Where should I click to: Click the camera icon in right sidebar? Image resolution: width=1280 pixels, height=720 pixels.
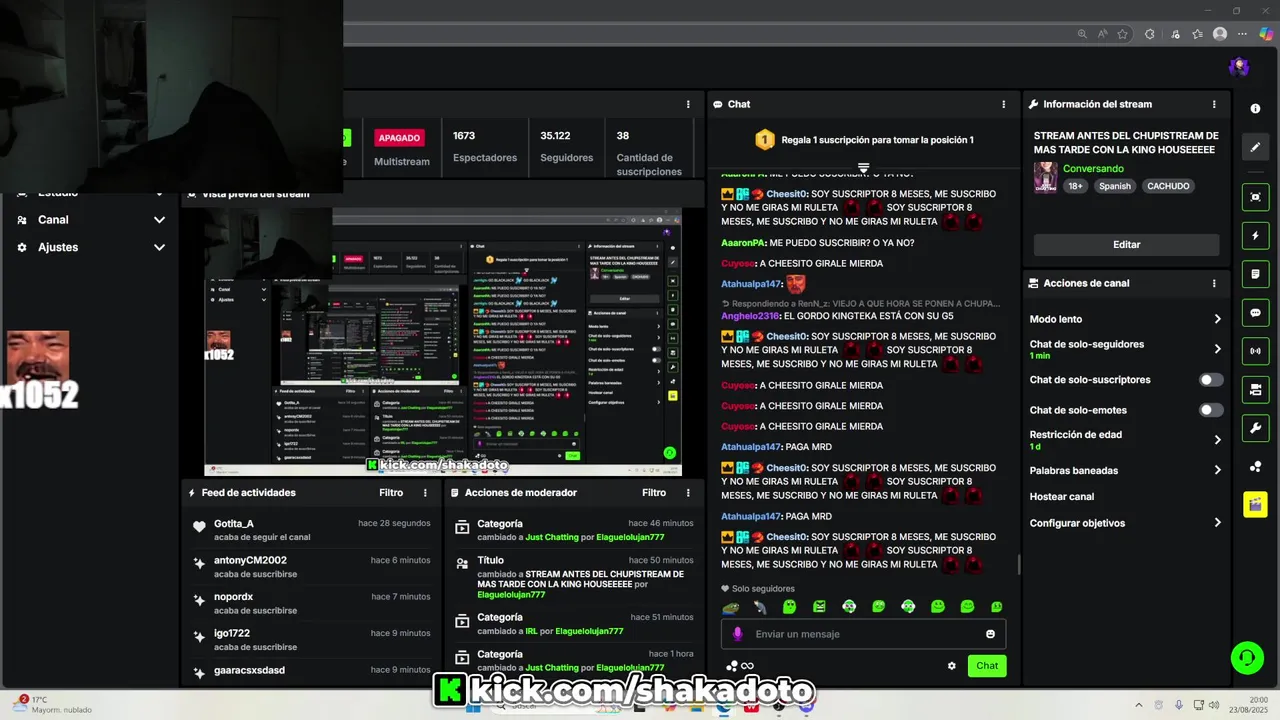tap(1256, 389)
